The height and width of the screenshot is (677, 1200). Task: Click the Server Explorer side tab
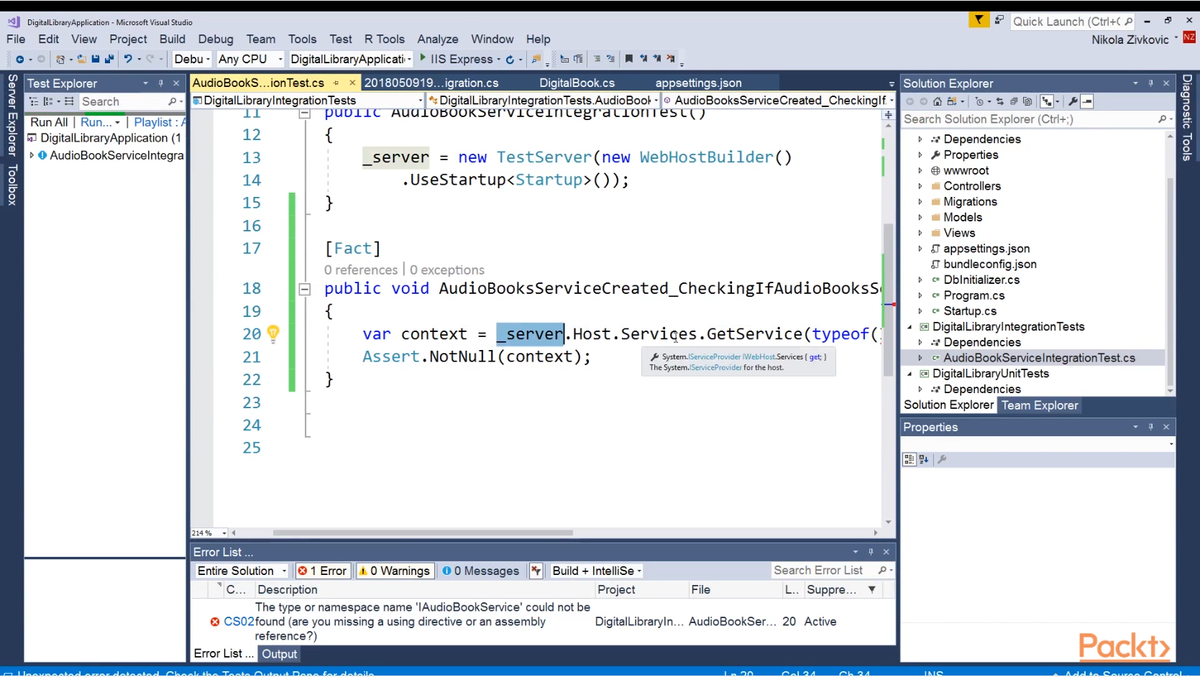tap(12, 116)
